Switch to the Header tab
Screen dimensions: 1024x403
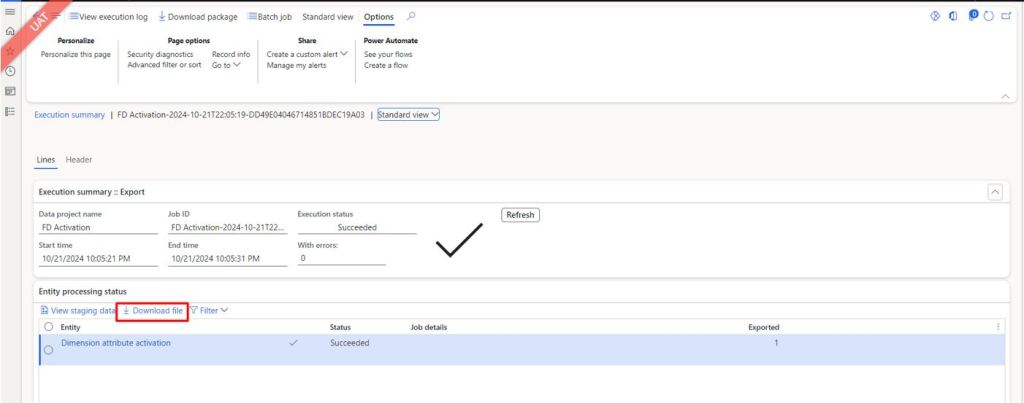(x=79, y=160)
